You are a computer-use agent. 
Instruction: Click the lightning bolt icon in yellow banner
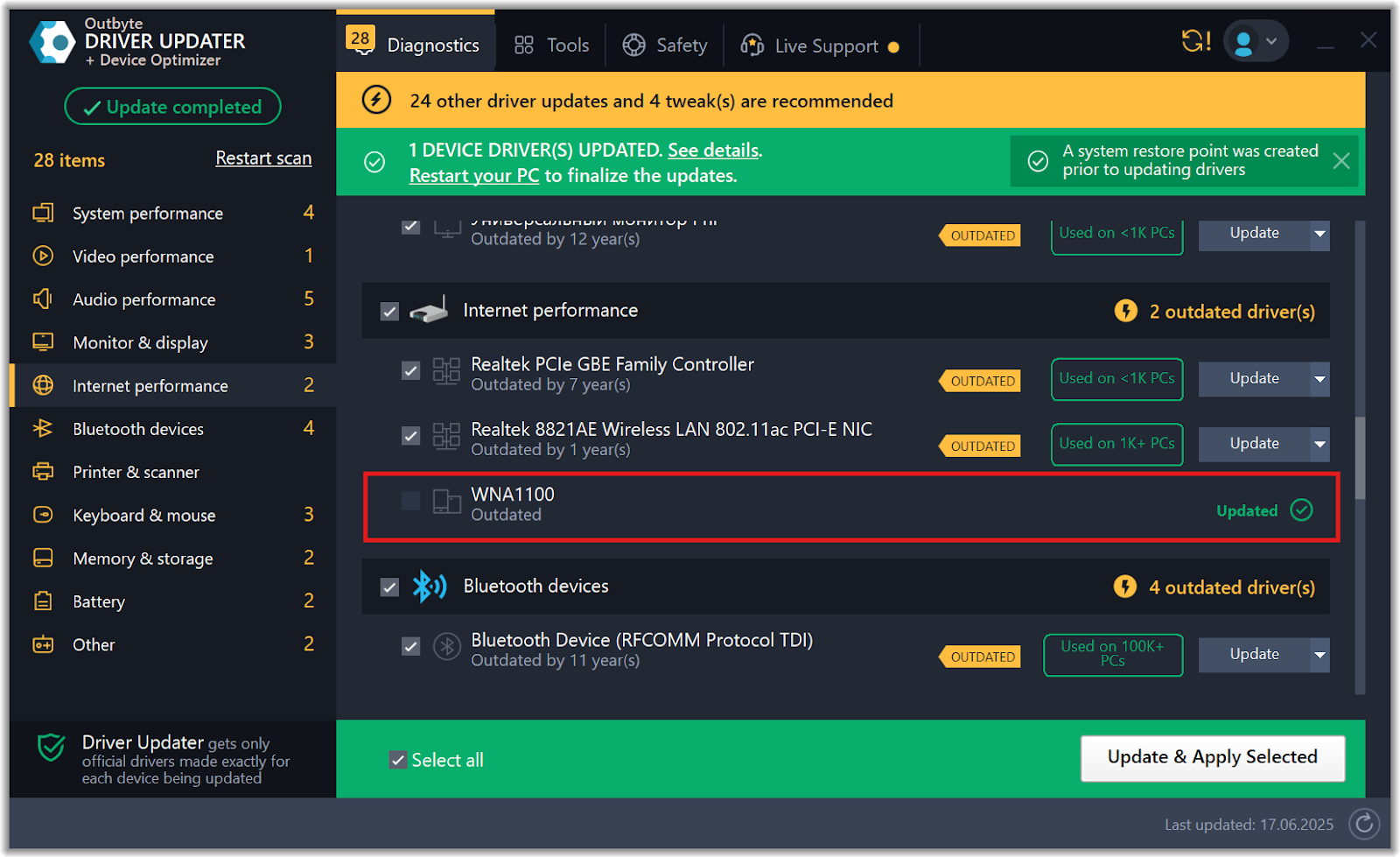point(376,100)
